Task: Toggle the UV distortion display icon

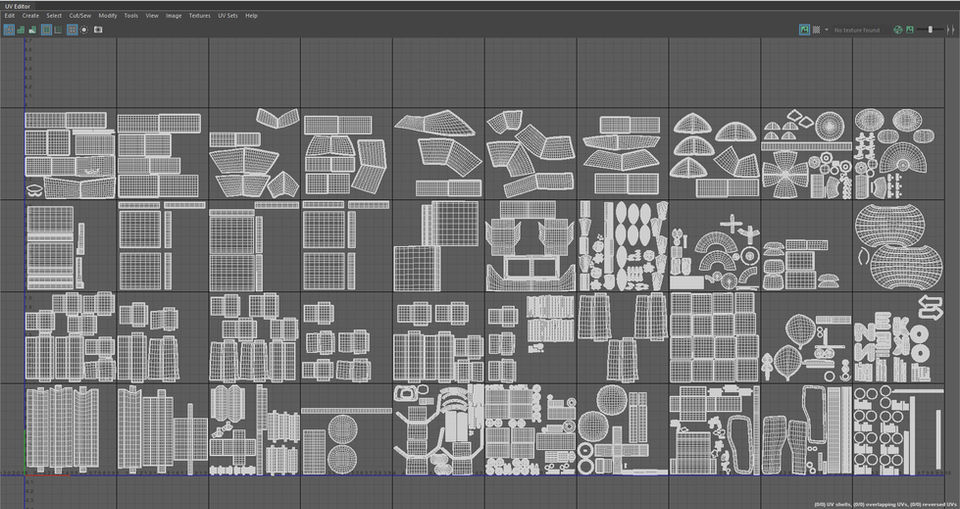Action: (x=32, y=29)
